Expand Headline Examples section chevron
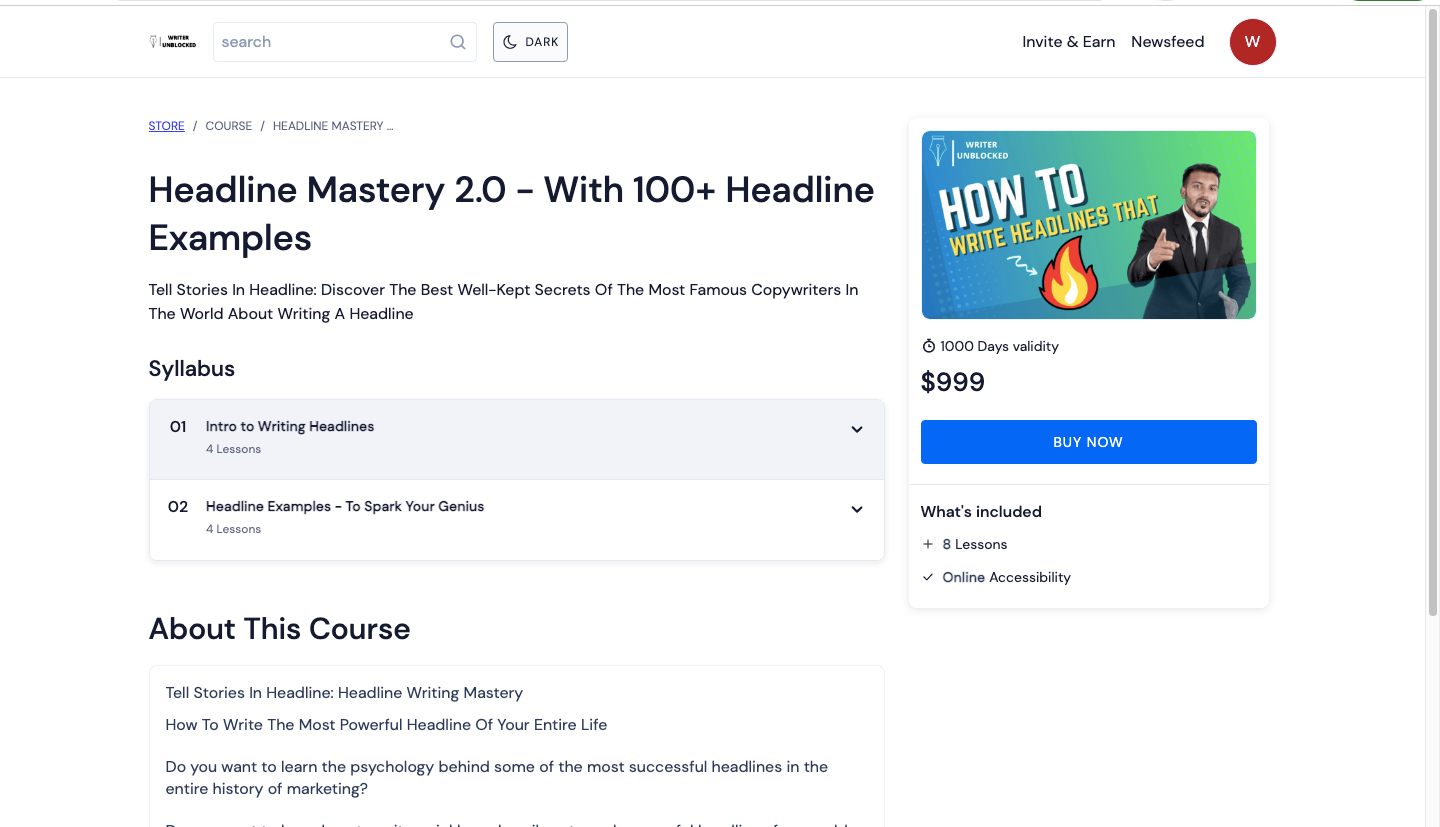This screenshot has height=827, width=1440. 857,510
